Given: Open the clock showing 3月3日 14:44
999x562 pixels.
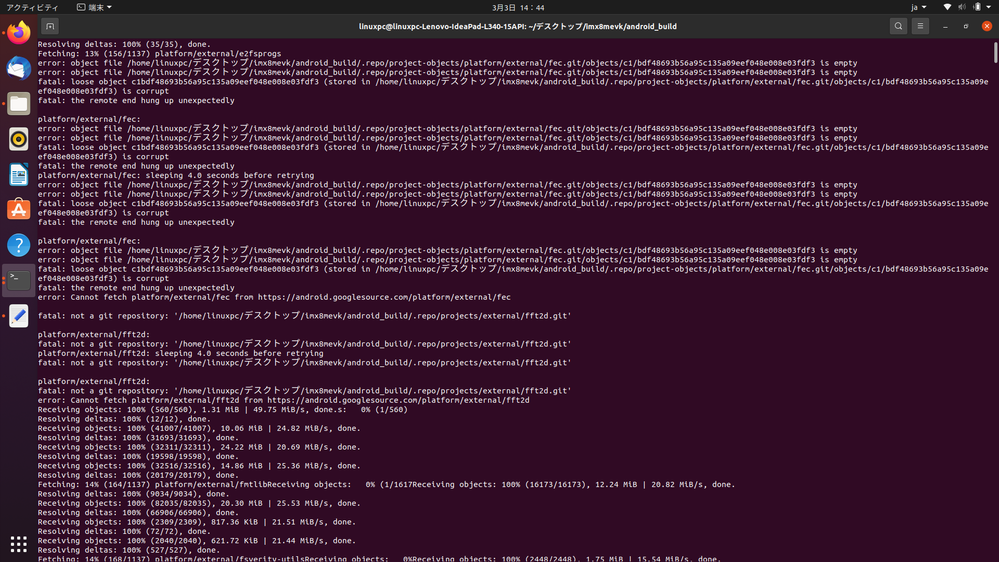Looking at the screenshot, I should click(x=518, y=7).
